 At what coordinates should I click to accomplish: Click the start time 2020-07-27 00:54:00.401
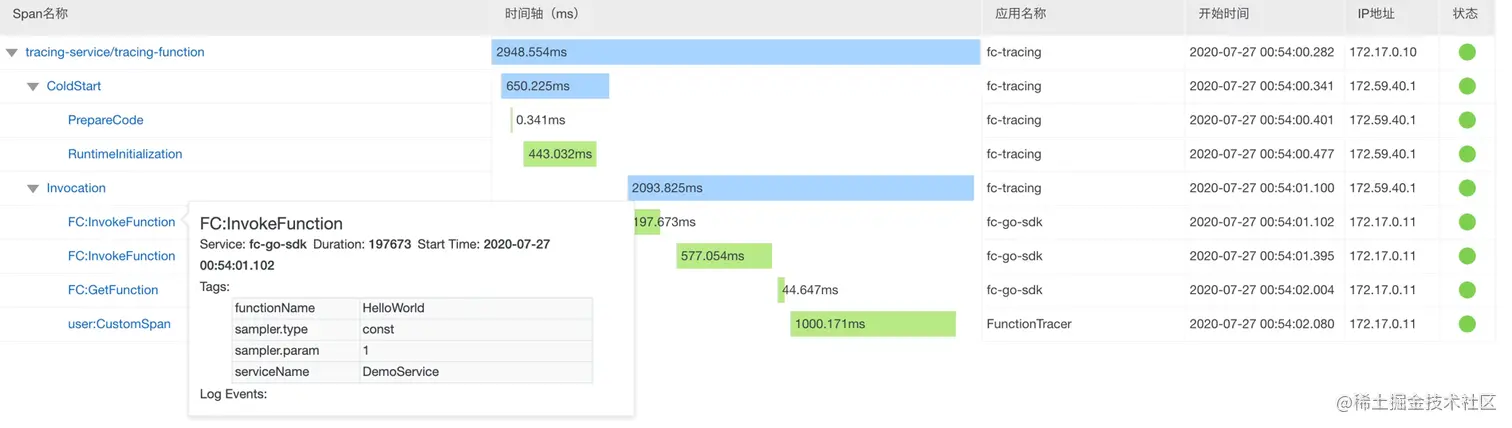1261,120
